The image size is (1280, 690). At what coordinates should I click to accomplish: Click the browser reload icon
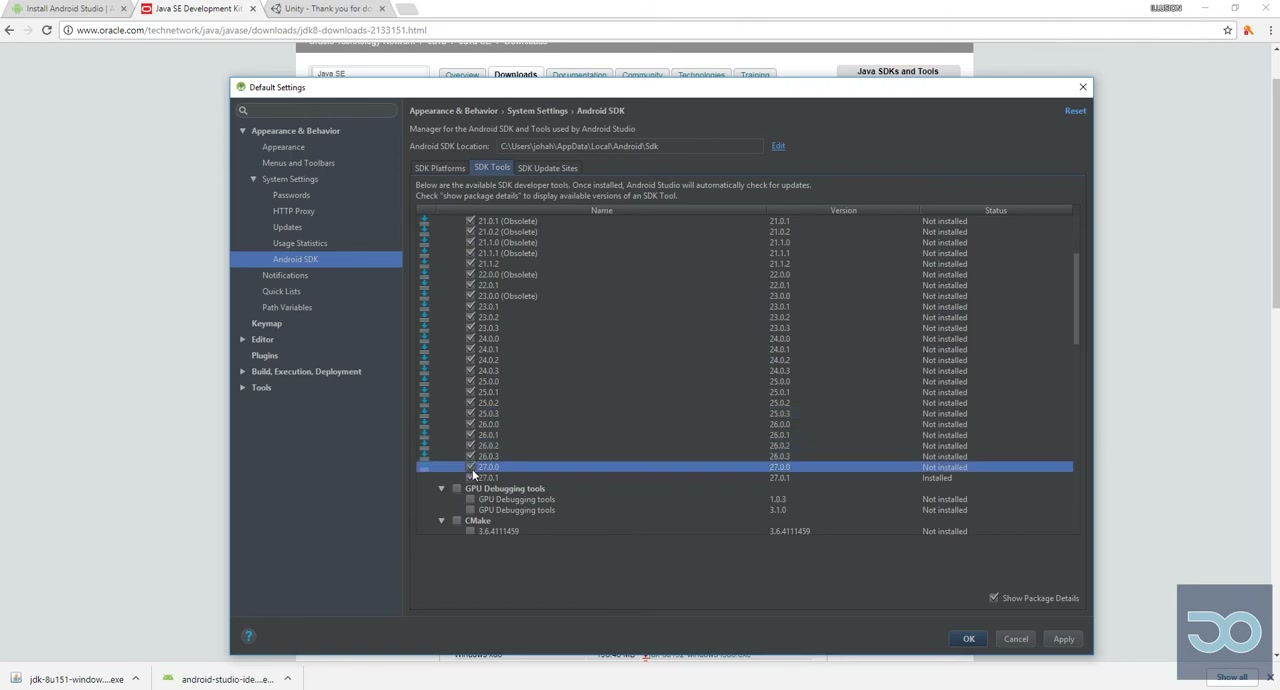click(47, 30)
